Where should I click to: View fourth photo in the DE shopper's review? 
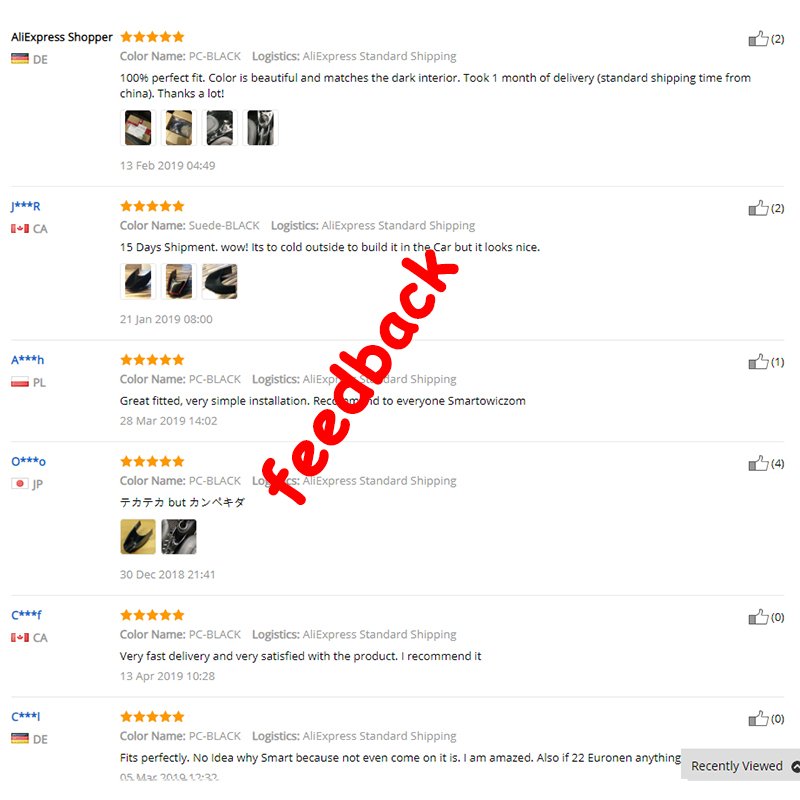tap(260, 128)
